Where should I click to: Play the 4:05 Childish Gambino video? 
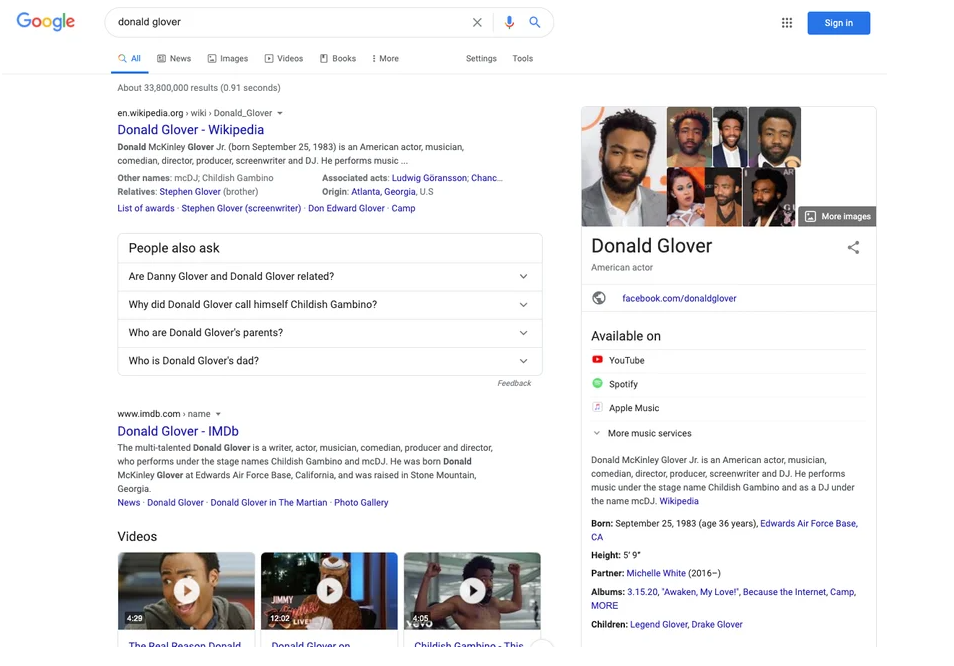pos(472,591)
